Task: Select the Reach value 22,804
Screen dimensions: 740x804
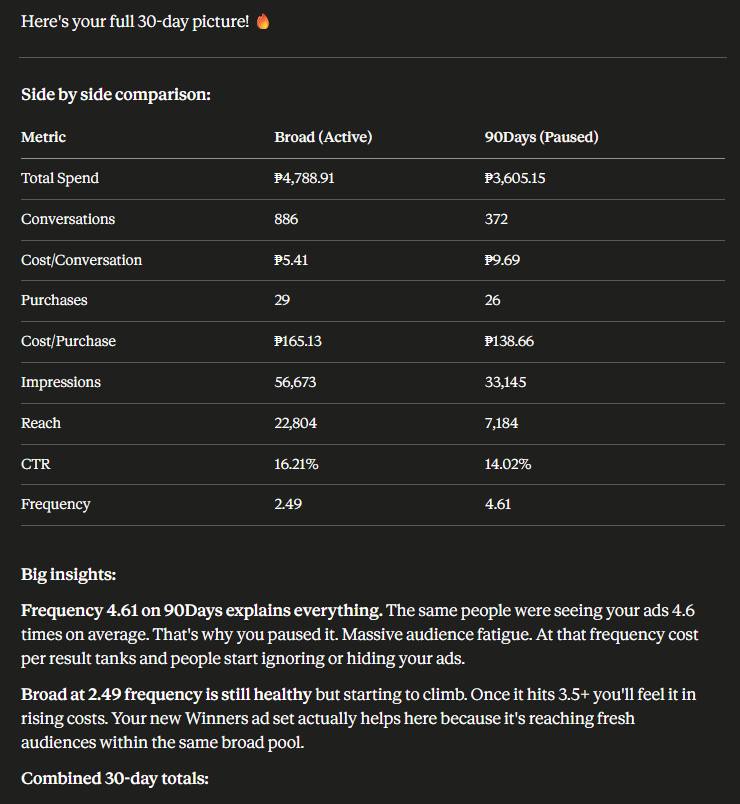Action: point(295,423)
